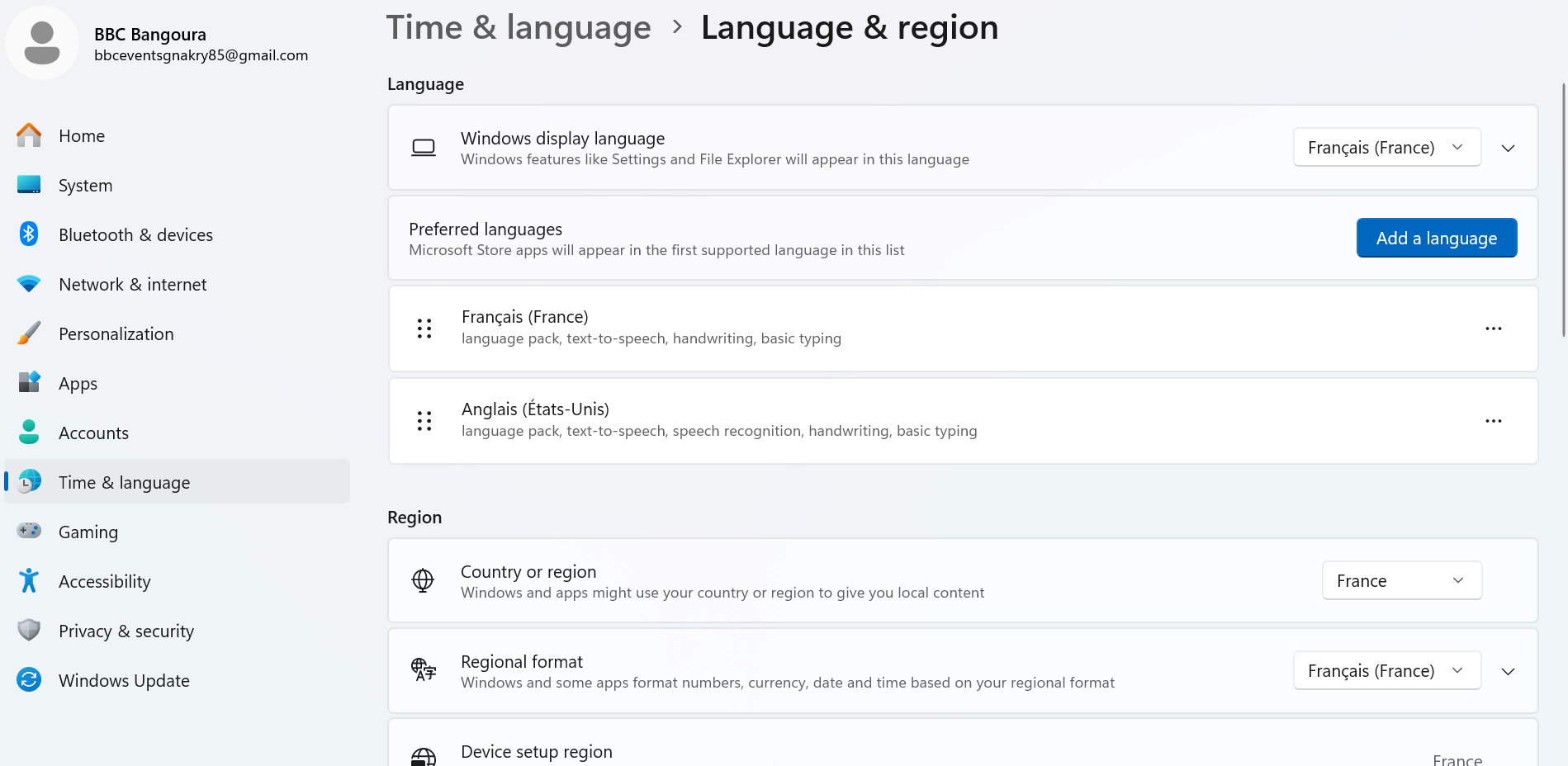Open Accessibility settings
Screen dimensions: 1568x766
click(177, 581)
